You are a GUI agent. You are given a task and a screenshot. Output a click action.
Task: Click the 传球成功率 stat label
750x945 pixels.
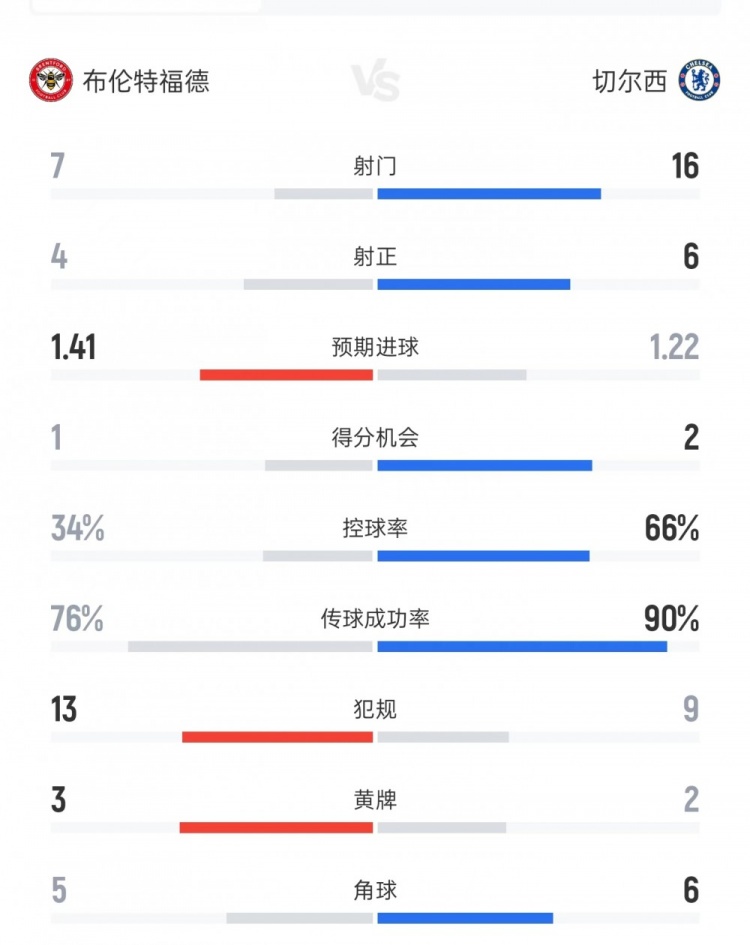coord(375,619)
